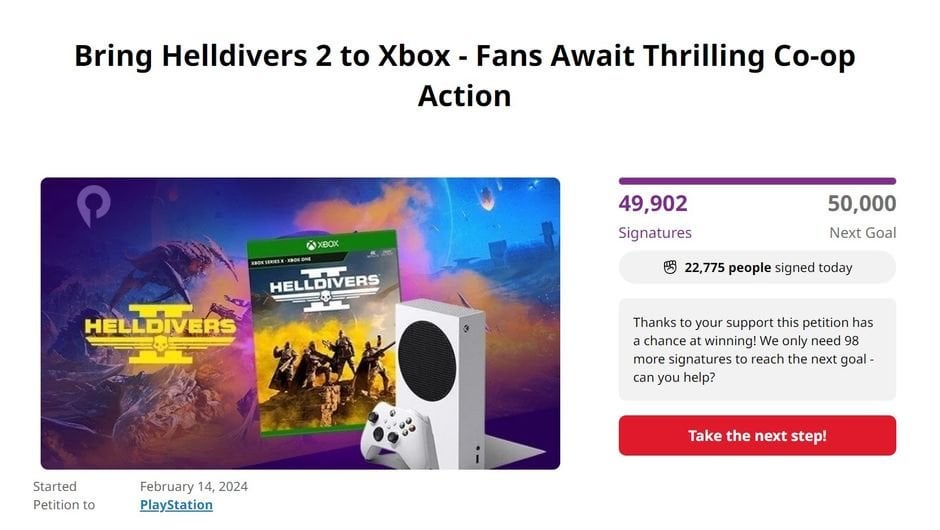Viewport: 940px width, 530px height.
Task: Click the "Take the next step!" button
Action: [x=757, y=436]
